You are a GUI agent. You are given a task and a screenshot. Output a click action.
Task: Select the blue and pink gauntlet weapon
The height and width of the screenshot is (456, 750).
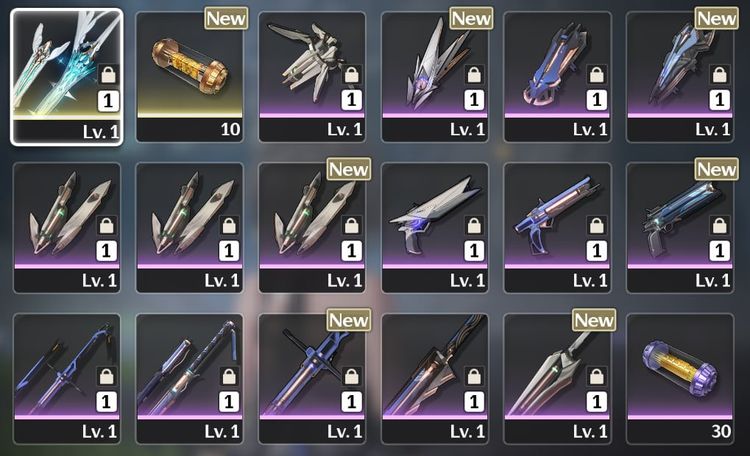(557, 77)
